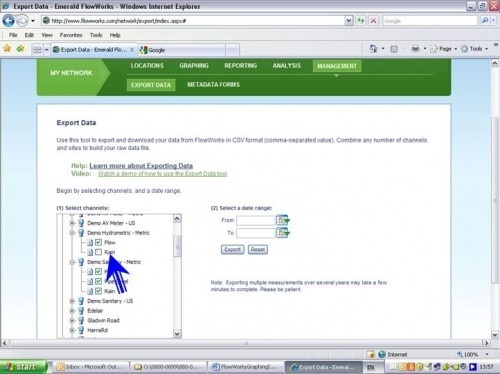Click the Print icon in command bar
Viewport: 500px width, 374px height.
tap(415, 49)
